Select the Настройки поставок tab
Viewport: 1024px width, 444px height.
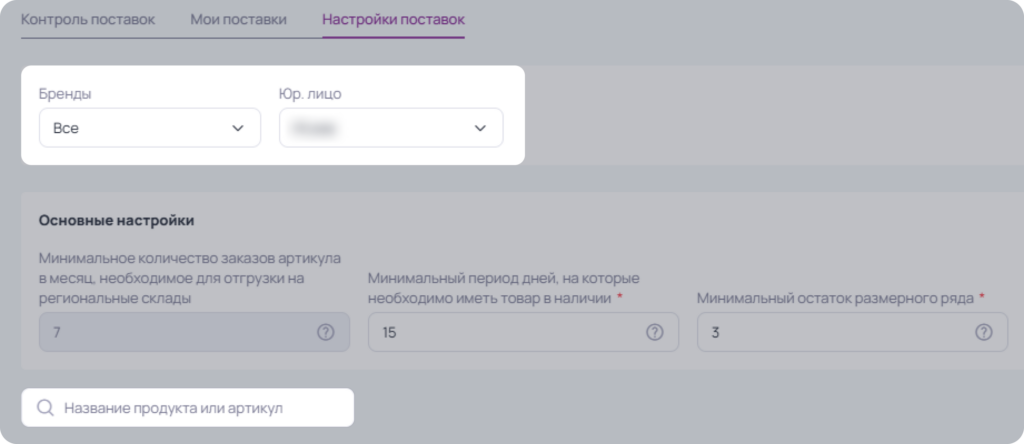[x=393, y=20]
